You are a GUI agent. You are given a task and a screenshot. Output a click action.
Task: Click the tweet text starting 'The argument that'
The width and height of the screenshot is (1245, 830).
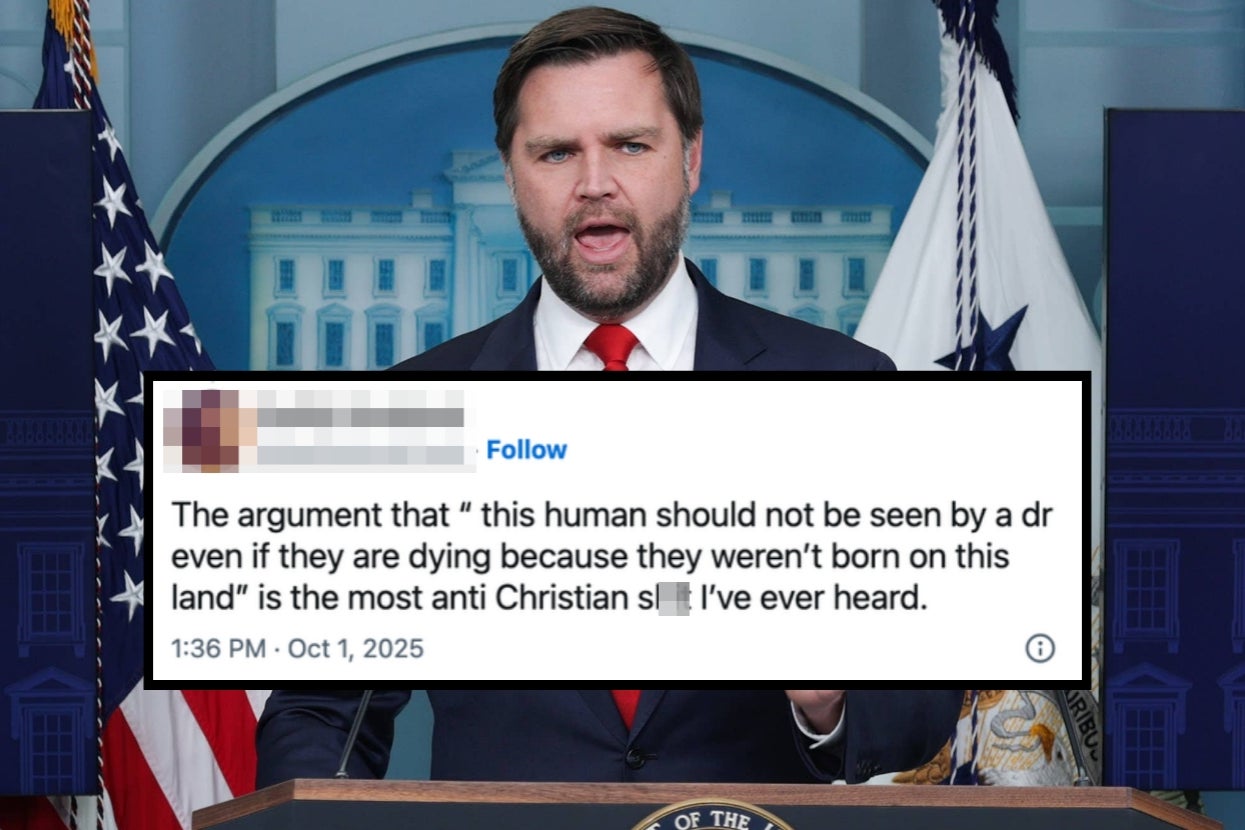pos(612,558)
